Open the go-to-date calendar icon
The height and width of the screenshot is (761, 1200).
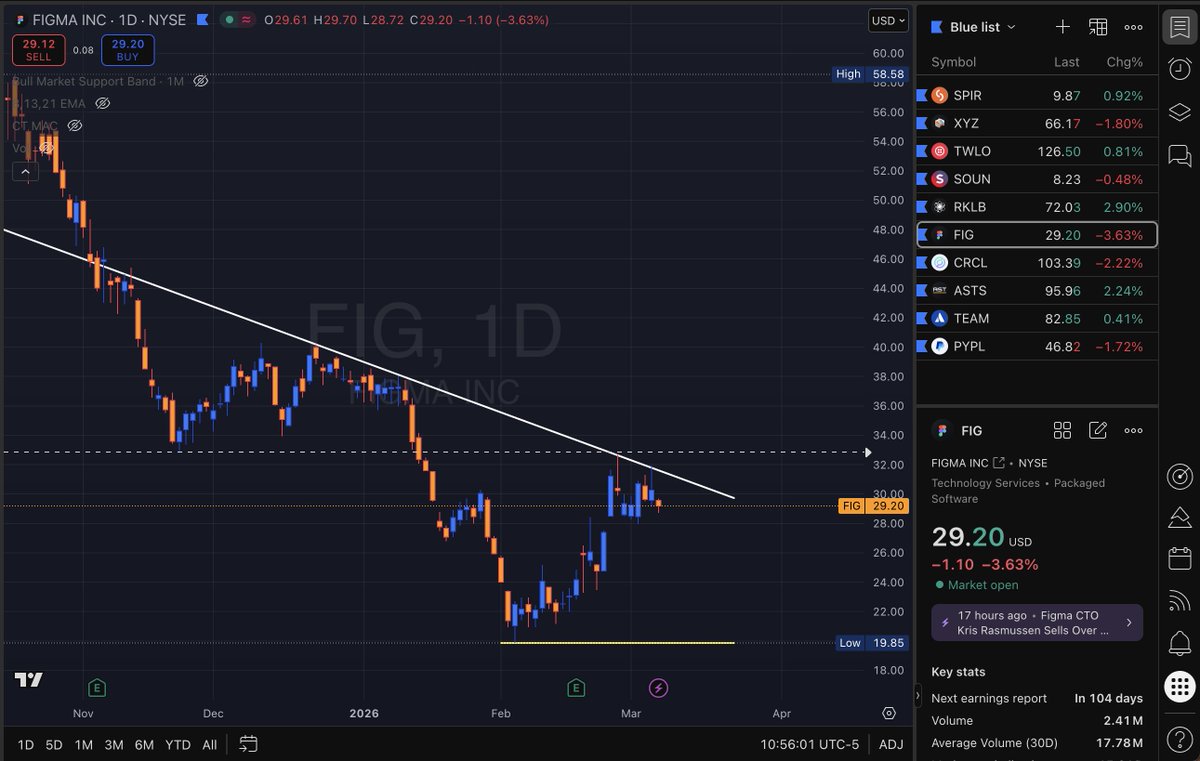pyautogui.click(x=249, y=744)
